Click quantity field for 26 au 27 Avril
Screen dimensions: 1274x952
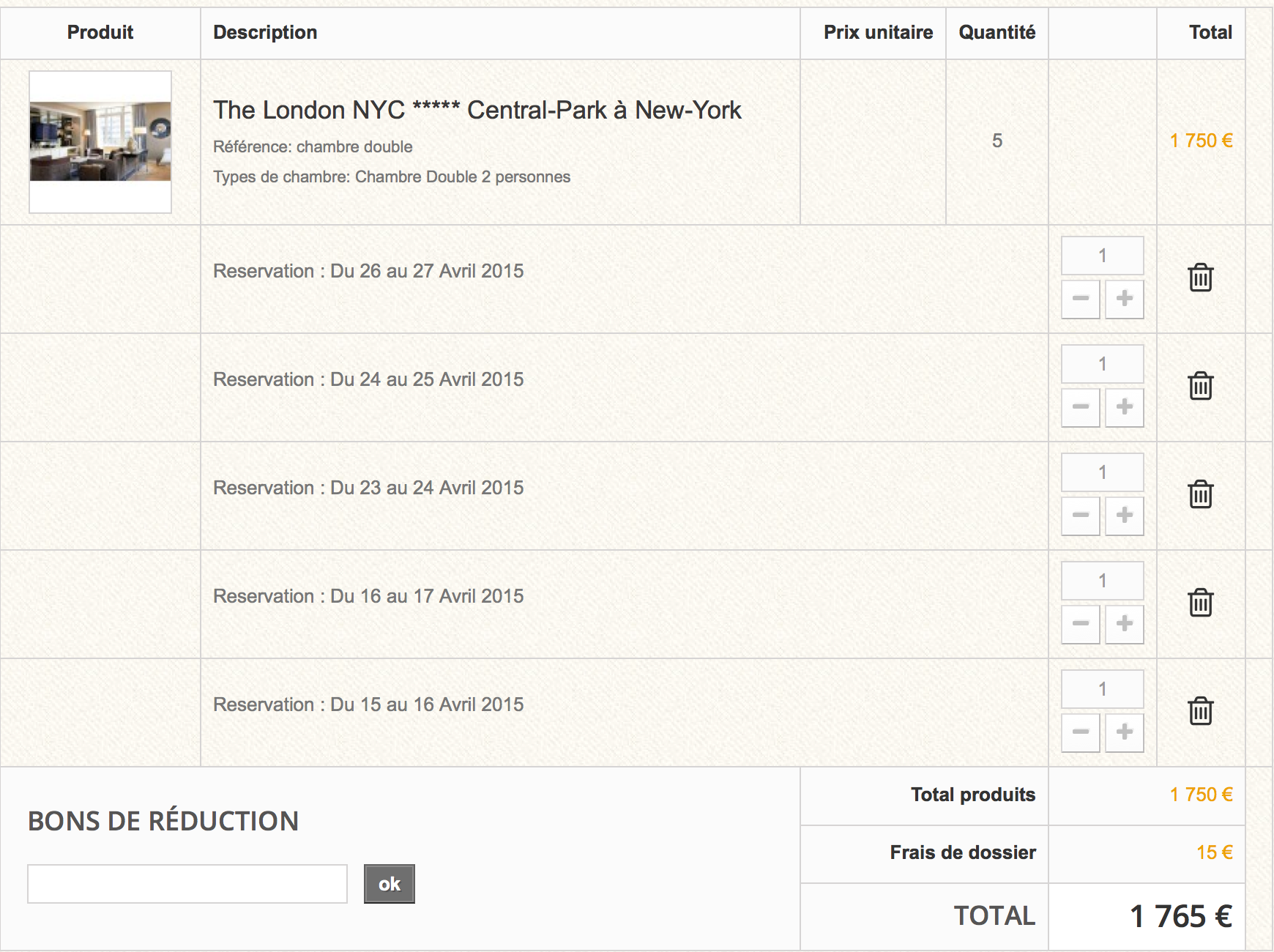click(1103, 256)
